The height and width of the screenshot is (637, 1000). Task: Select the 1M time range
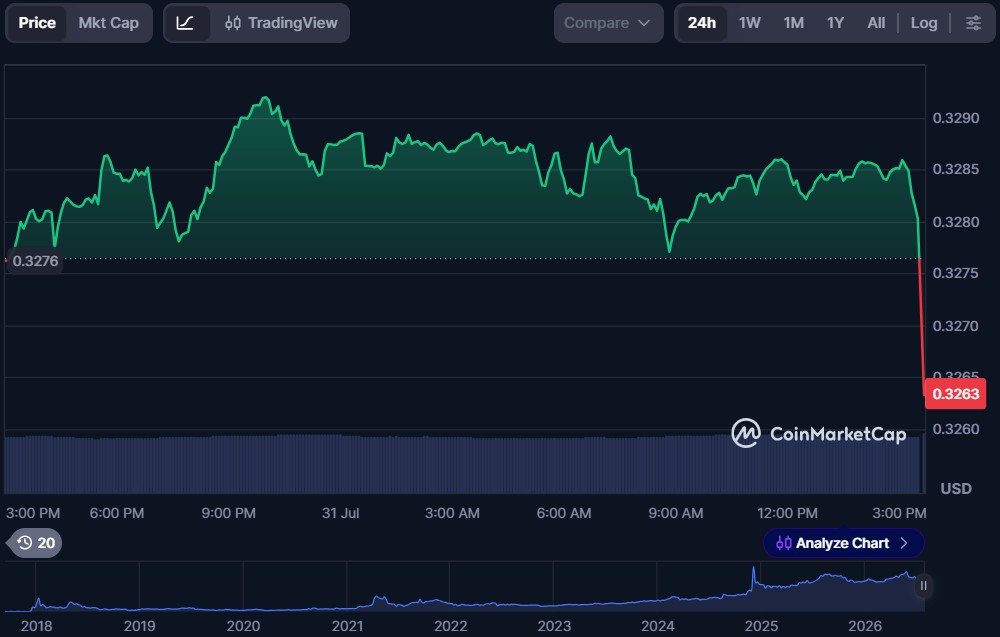(793, 23)
